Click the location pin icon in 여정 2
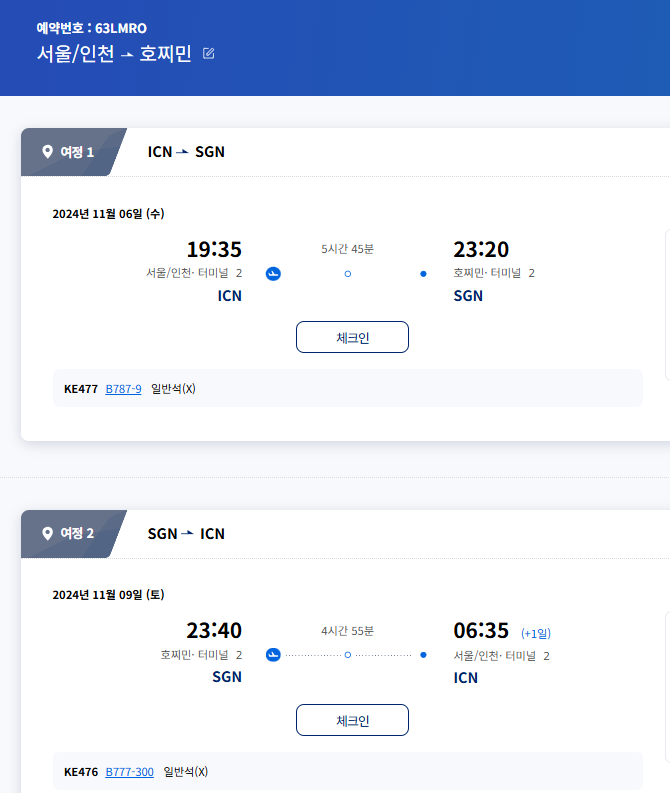670x793 pixels. tap(47, 533)
